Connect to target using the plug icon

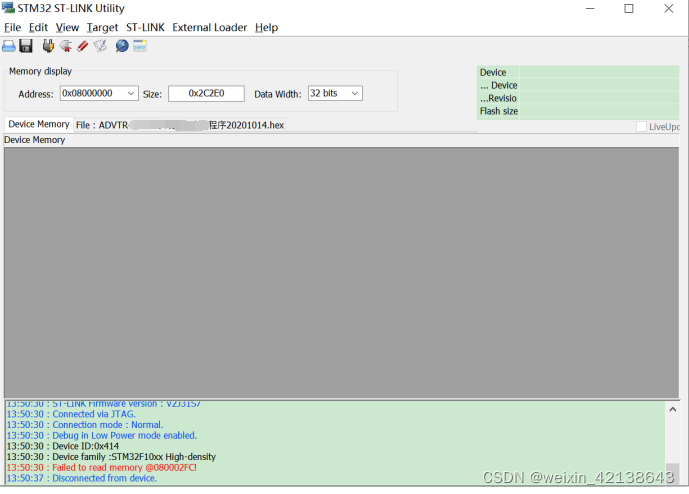click(48, 46)
